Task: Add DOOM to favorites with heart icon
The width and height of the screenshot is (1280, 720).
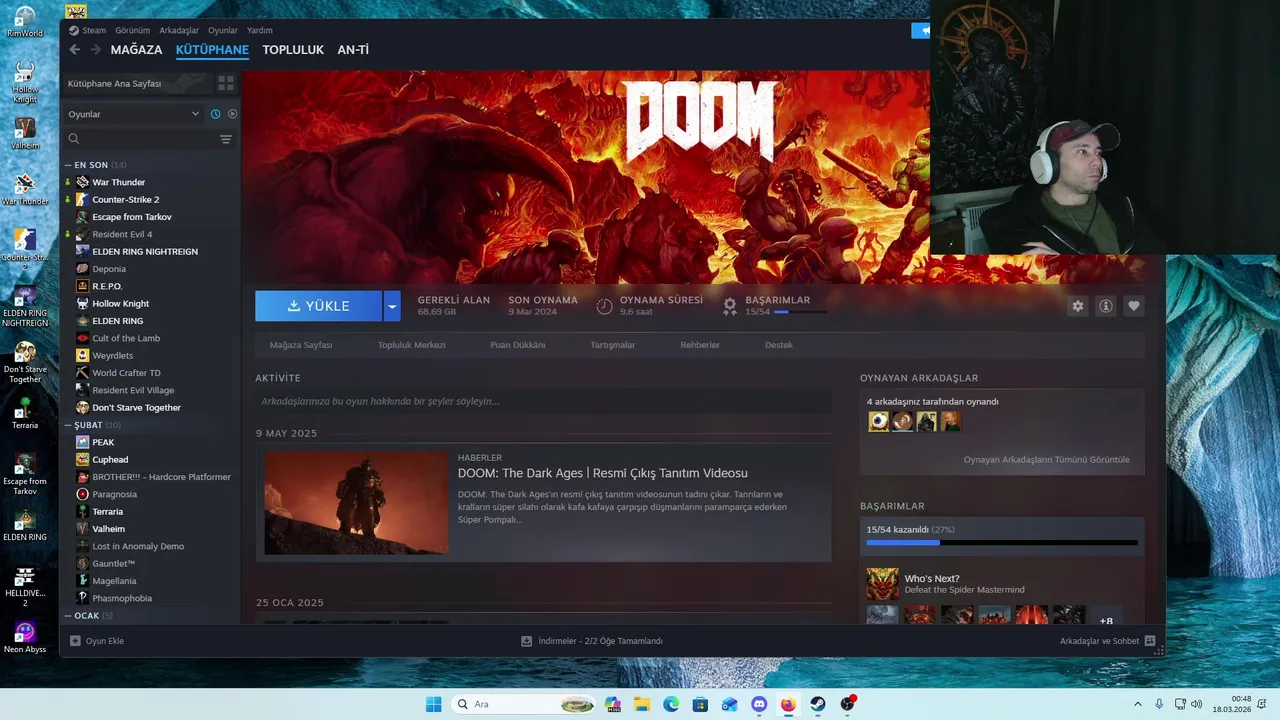Action: pos(1133,306)
